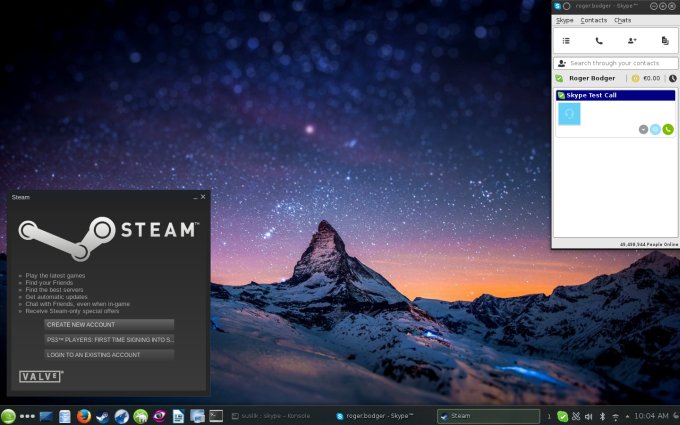
Task: Click the €0.00 Skype credit balance
Action: (651, 78)
